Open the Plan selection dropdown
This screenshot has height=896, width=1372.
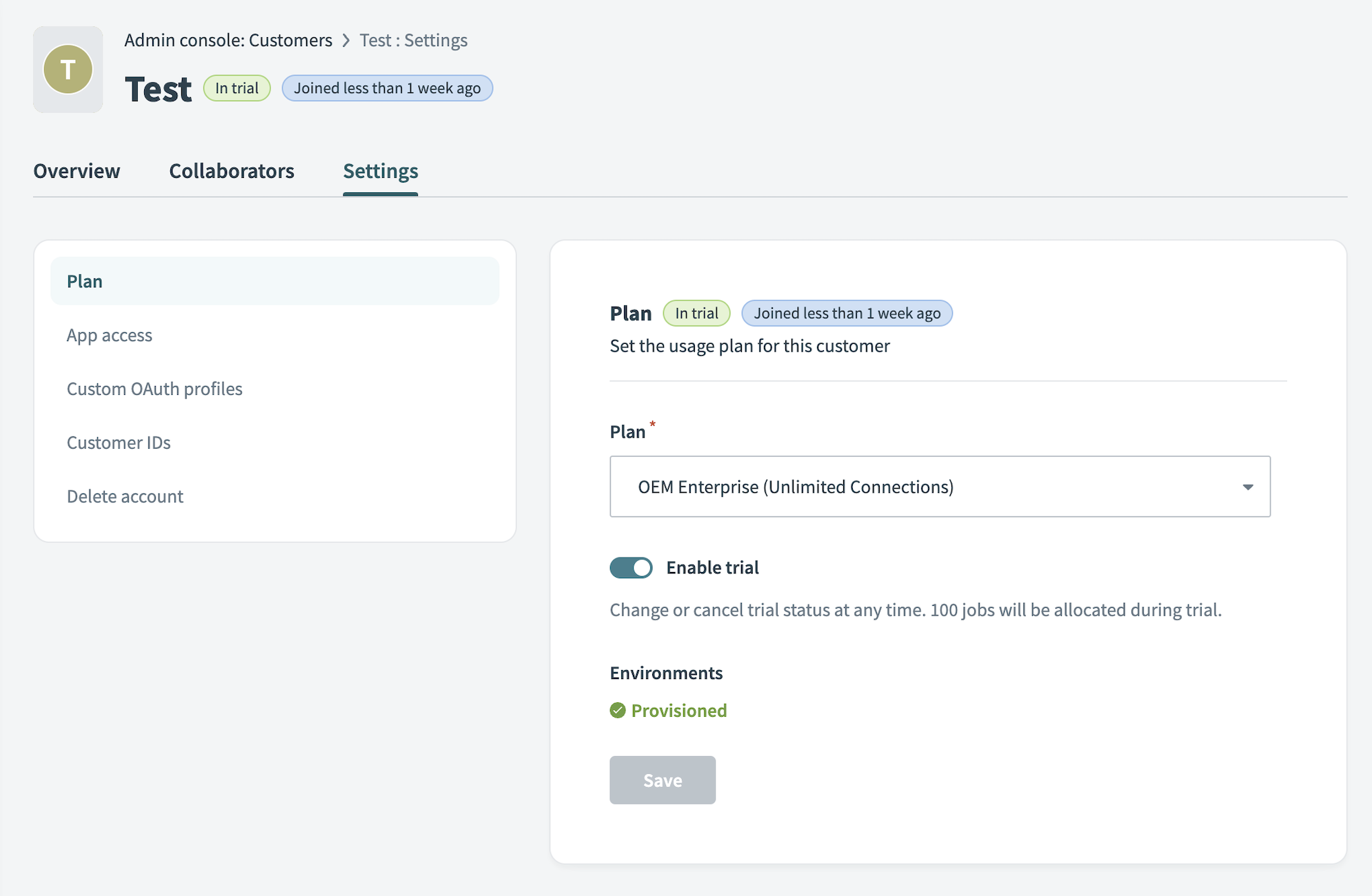coord(939,487)
